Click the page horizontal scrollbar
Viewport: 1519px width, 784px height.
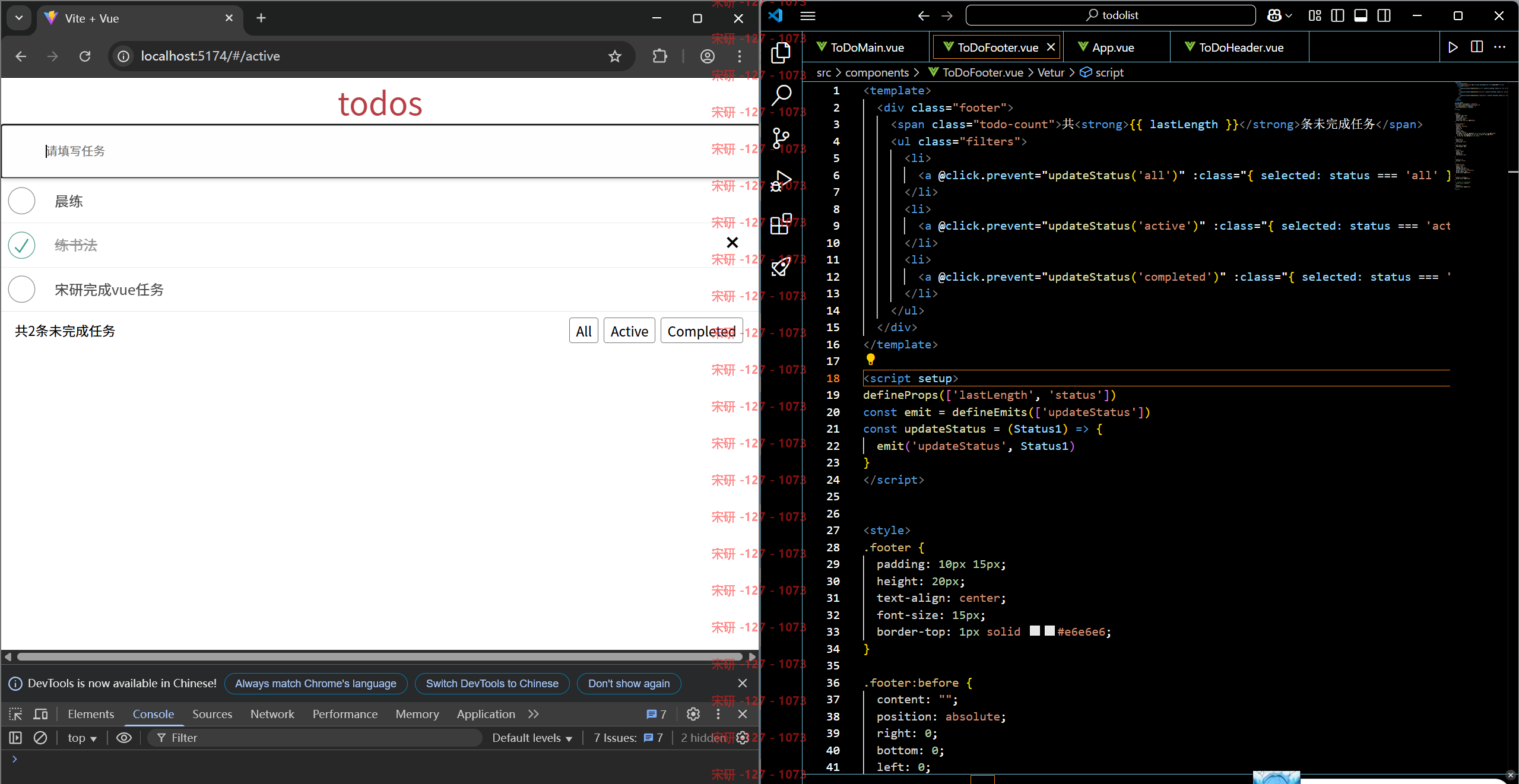380,656
